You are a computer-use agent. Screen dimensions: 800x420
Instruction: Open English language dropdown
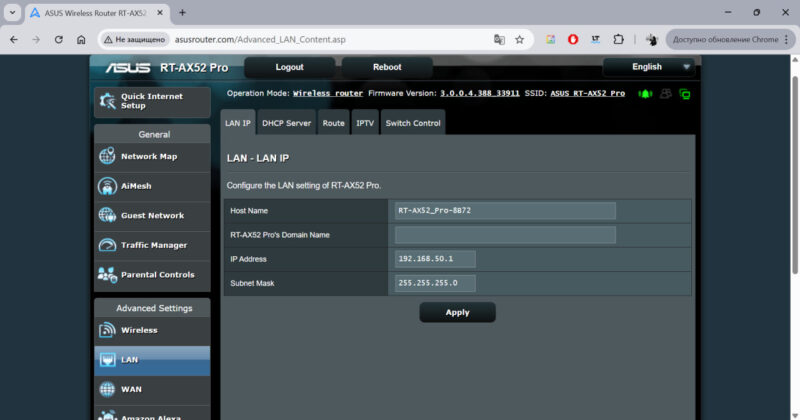pos(648,67)
